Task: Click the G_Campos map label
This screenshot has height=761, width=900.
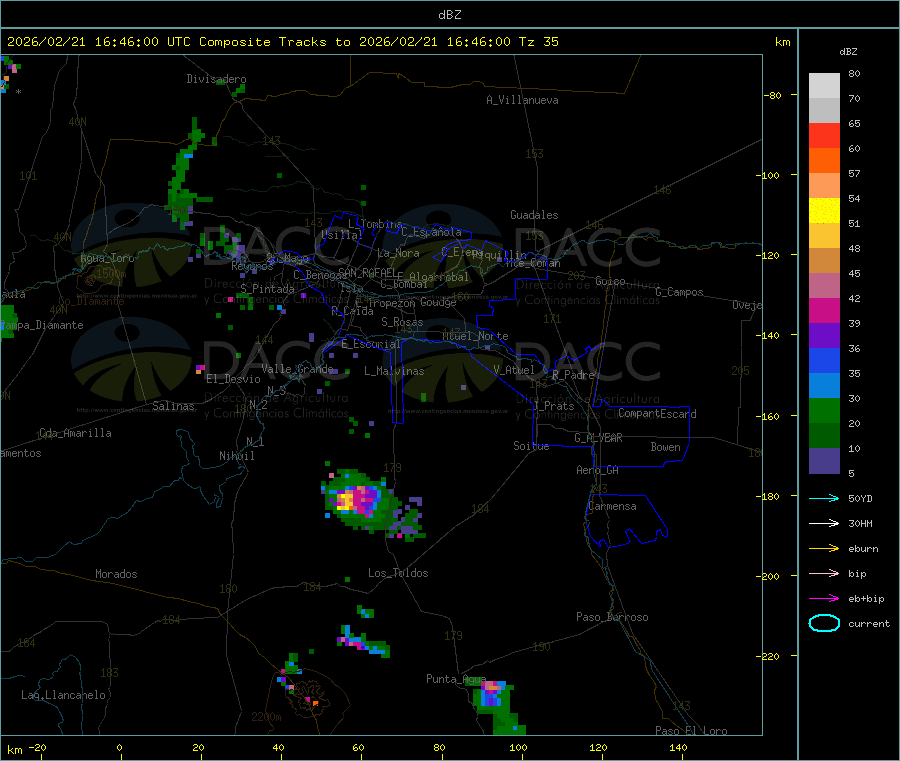Action: coord(680,292)
